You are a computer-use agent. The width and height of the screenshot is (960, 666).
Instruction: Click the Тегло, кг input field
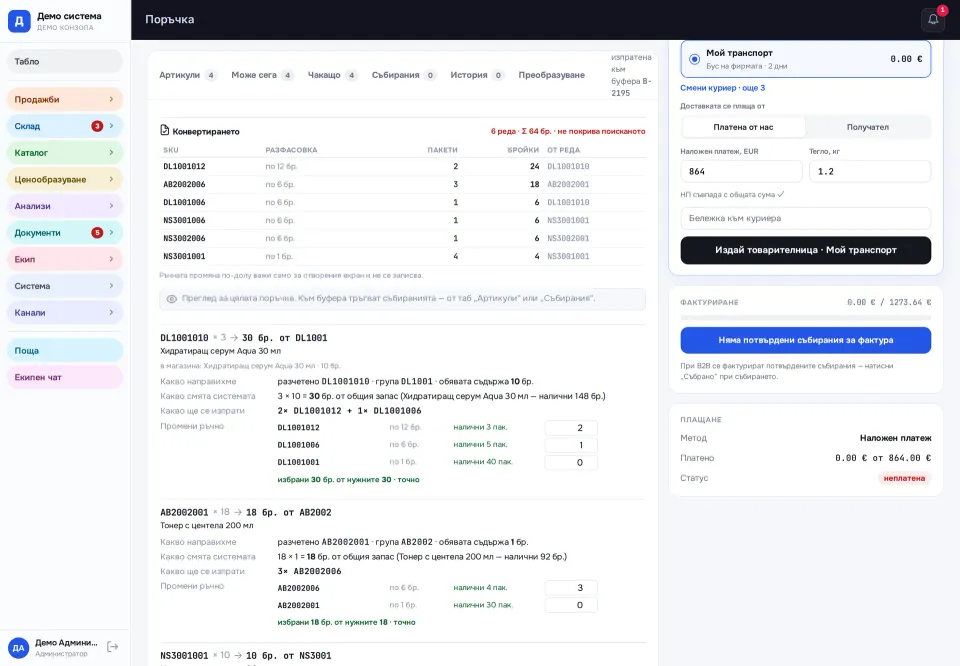870,171
